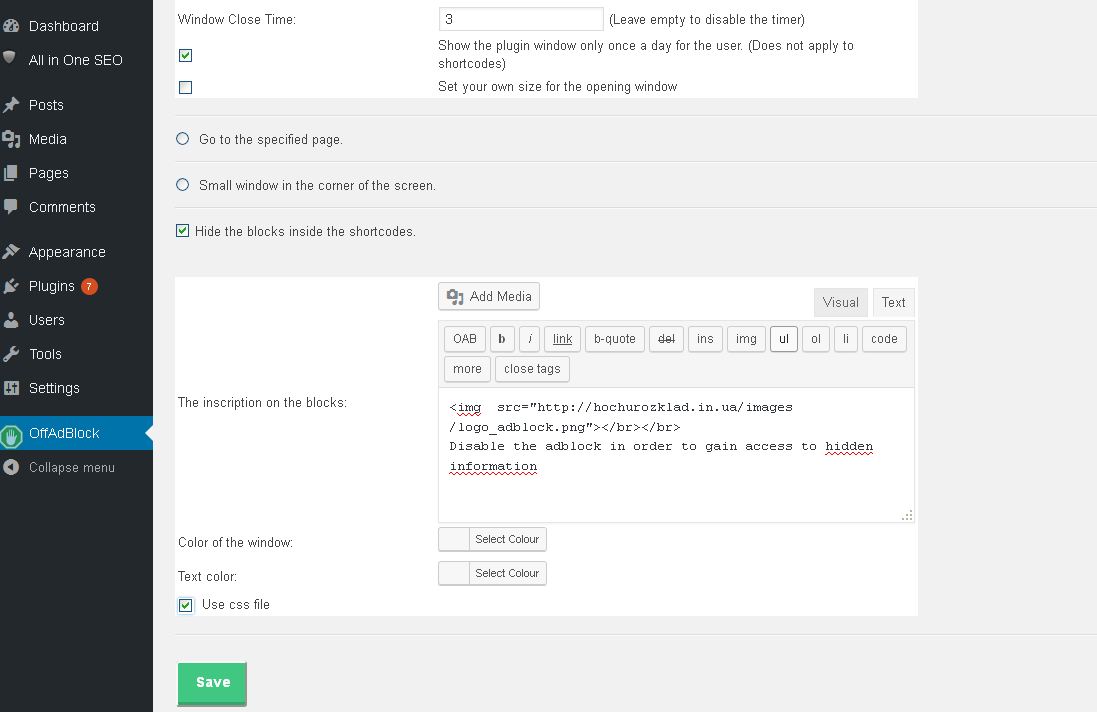Click the Plugins plug icon
1097x712 pixels.
11,286
